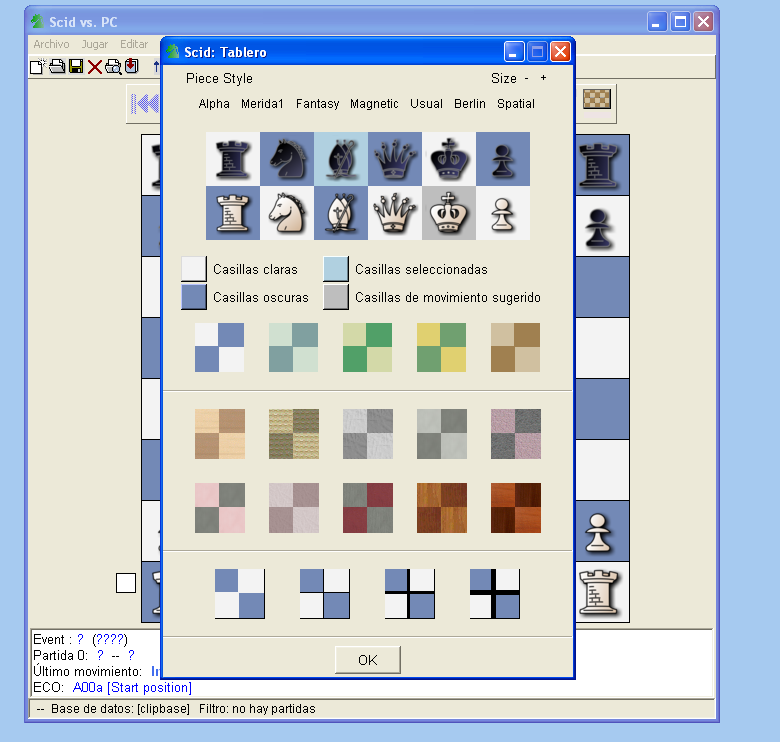
Task: Select the light wood texture board
Action: (x=220, y=434)
